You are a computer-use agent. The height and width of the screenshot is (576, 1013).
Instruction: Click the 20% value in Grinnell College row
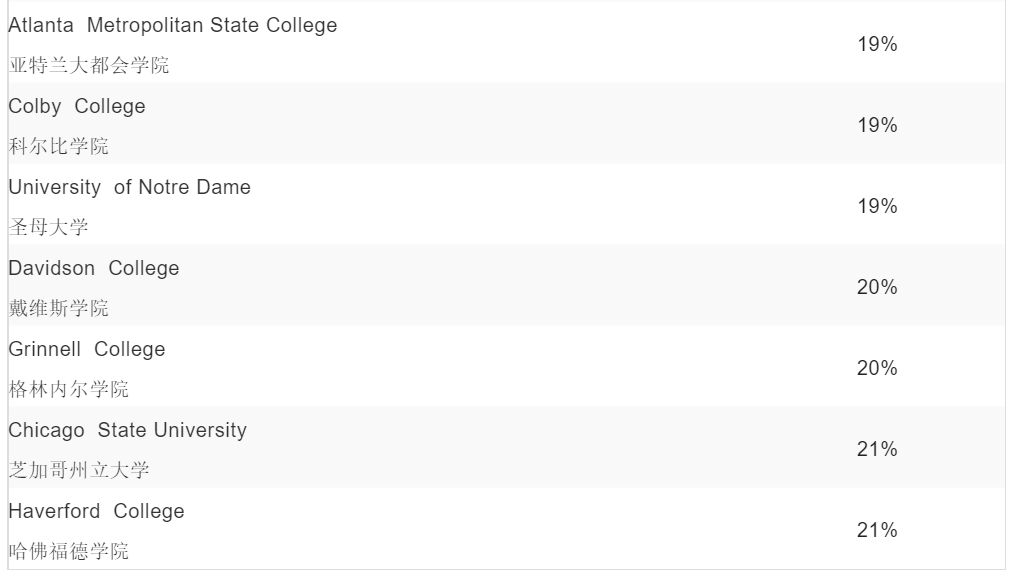coord(877,368)
